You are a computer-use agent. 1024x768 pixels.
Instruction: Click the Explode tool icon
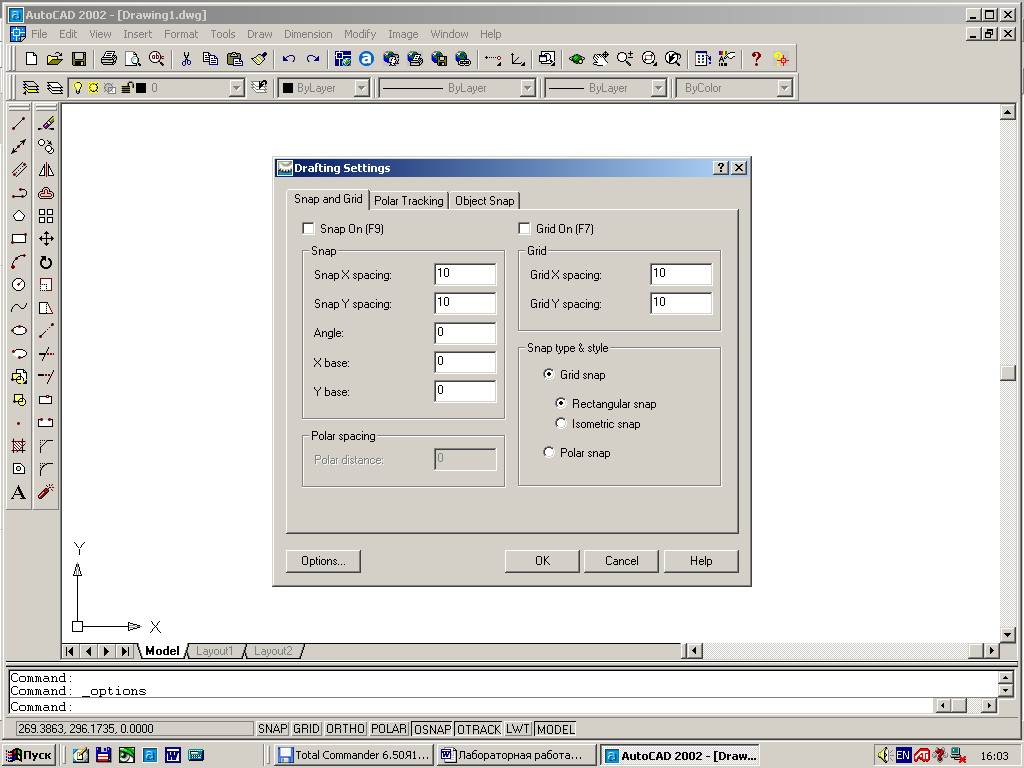point(46,492)
